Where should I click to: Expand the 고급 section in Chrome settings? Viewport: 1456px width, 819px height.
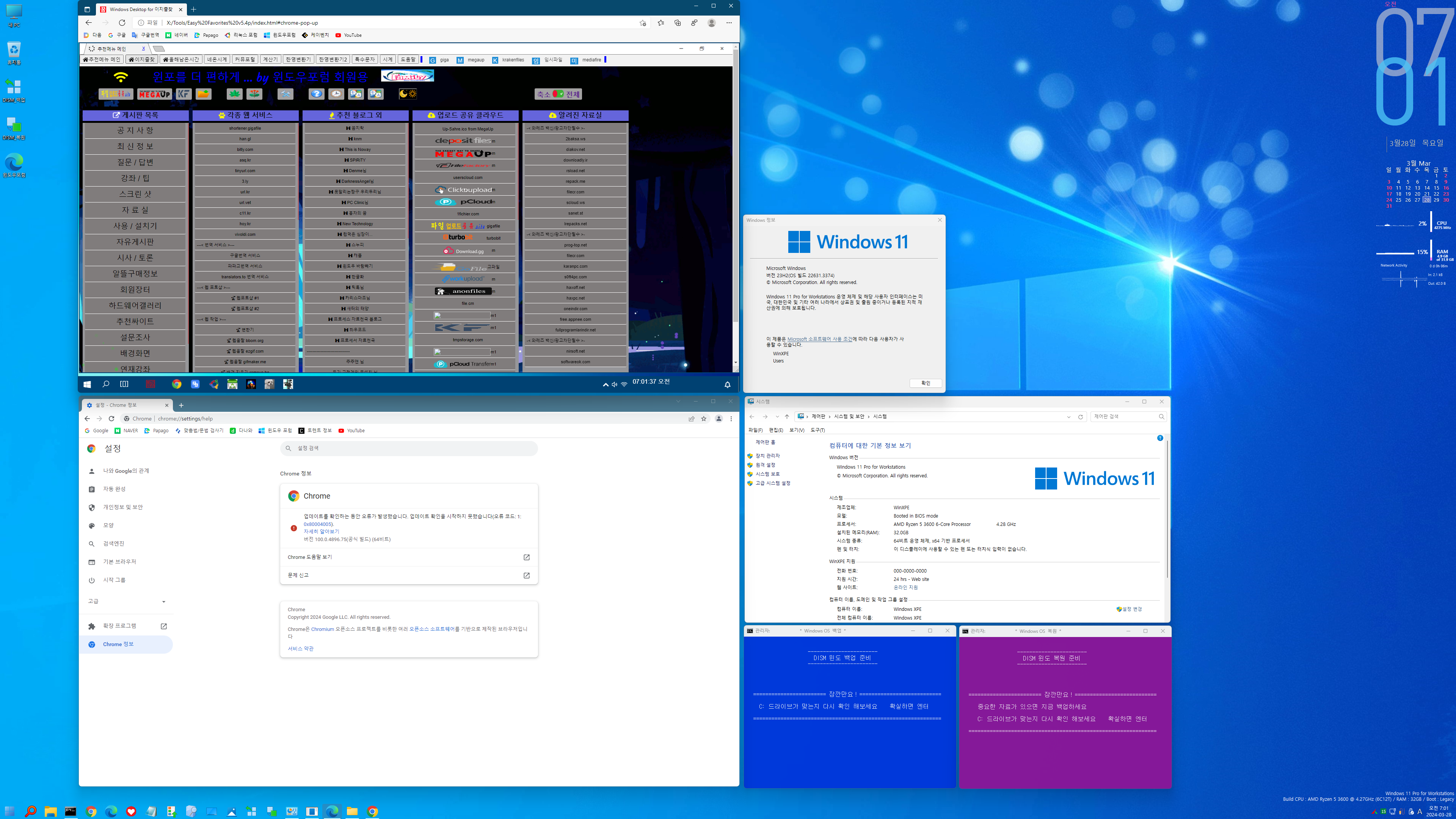click(x=127, y=601)
